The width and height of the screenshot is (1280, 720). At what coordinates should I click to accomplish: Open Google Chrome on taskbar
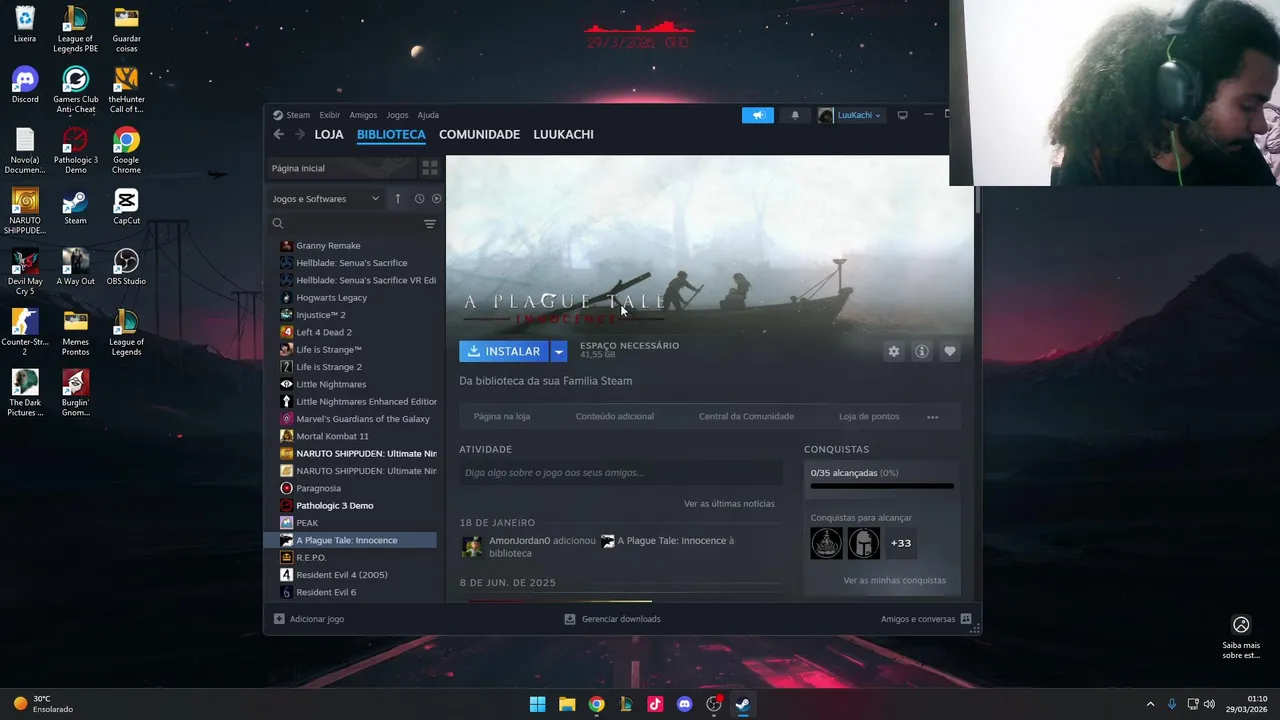pos(596,704)
